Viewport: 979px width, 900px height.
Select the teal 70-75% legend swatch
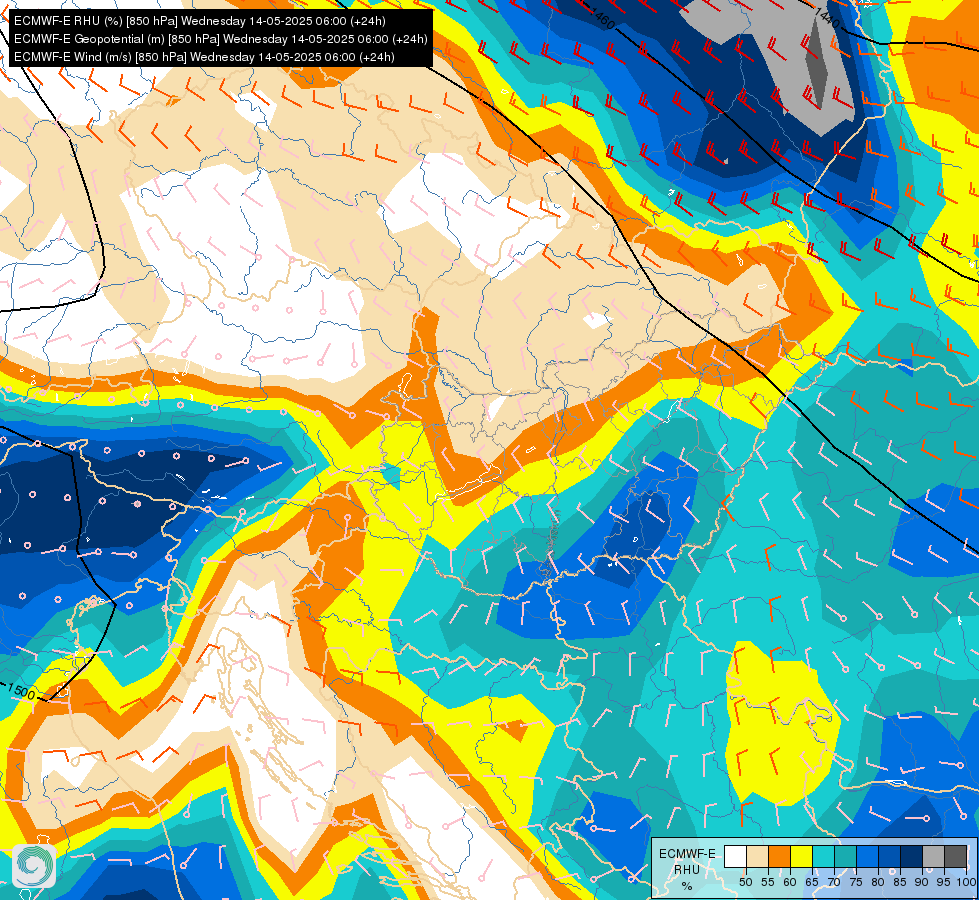845,856
